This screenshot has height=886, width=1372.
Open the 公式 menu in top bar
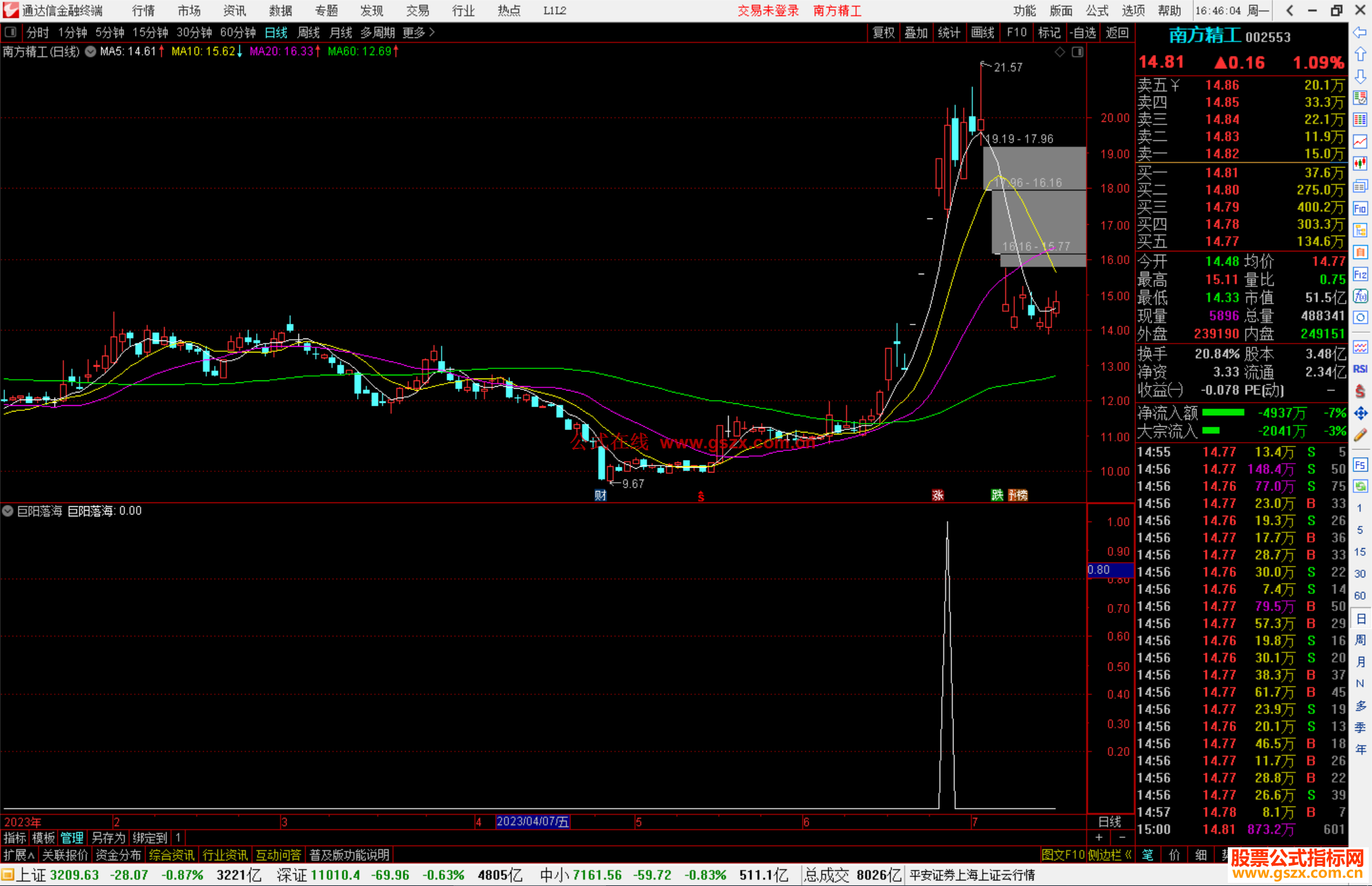tap(1097, 10)
